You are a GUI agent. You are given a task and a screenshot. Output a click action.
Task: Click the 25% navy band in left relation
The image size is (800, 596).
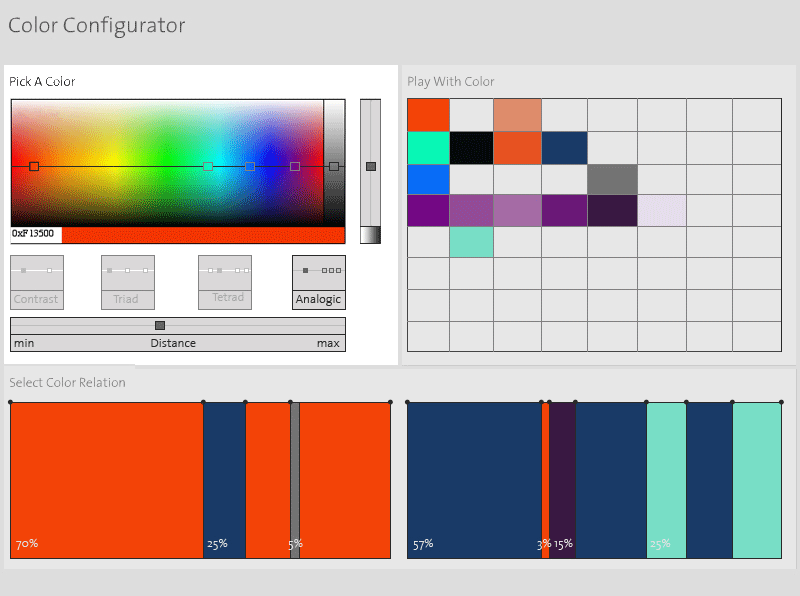[224, 480]
